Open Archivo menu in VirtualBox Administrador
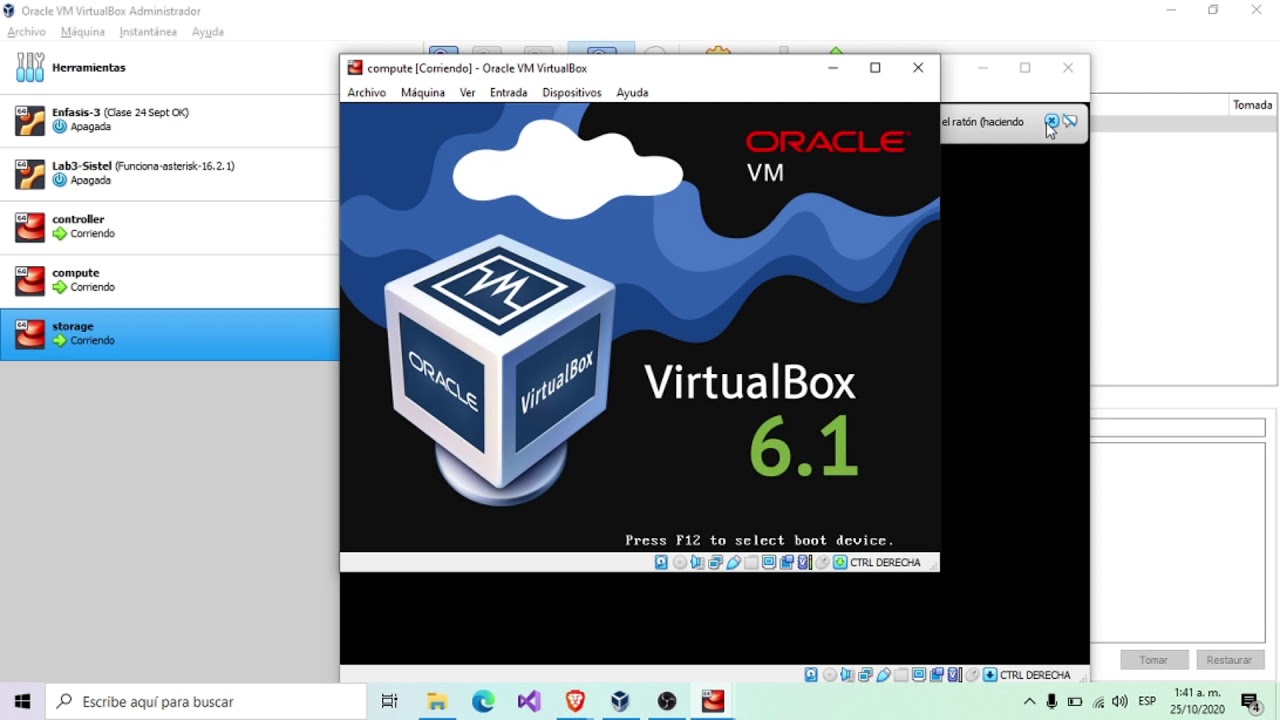1280x720 pixels. [26, 32]
